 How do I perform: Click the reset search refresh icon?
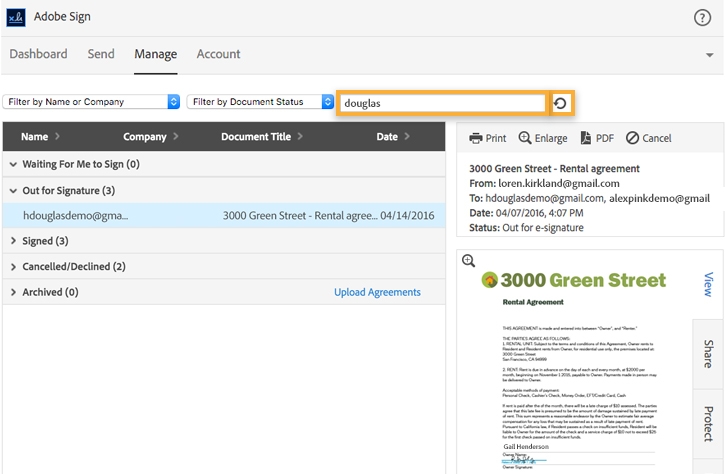(561, 103)
